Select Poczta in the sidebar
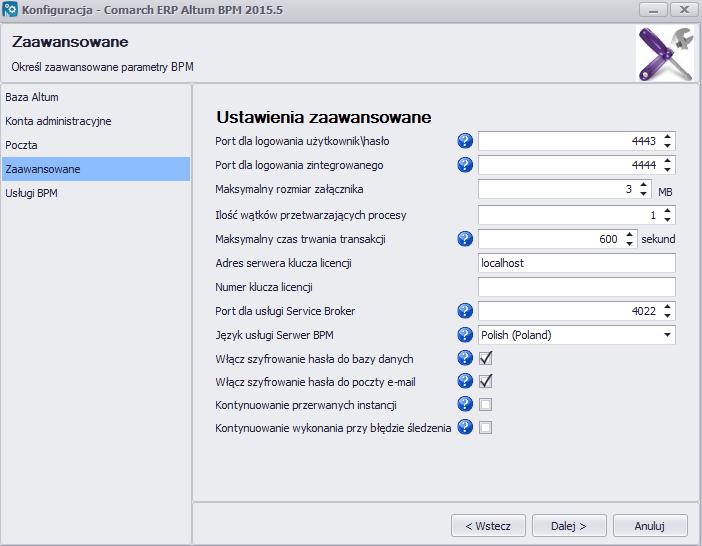Screen dimensions: 702x546 [96, 145]
